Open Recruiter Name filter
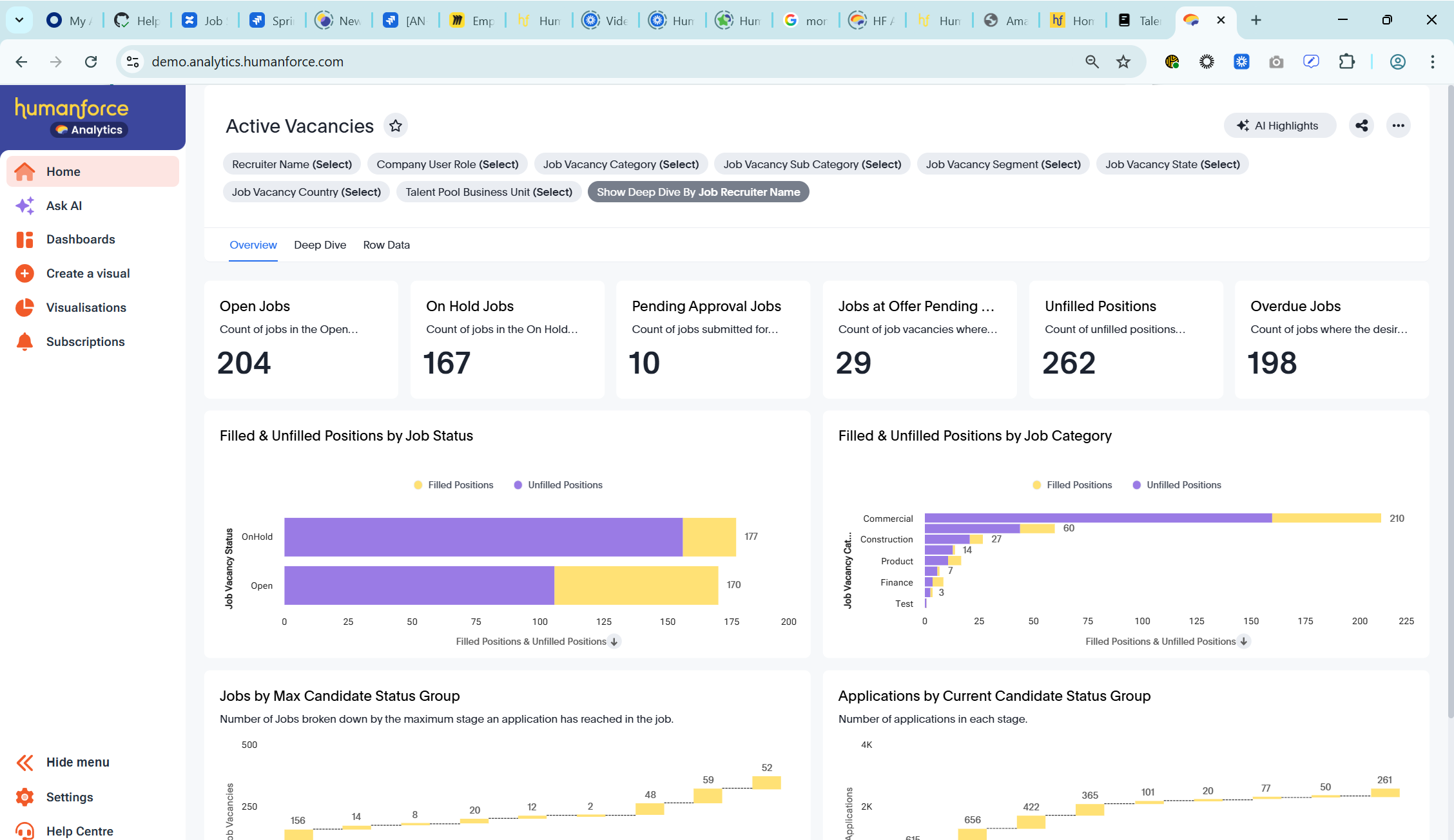The width and height of the screenshot is (1454, 840). [292, 164]
